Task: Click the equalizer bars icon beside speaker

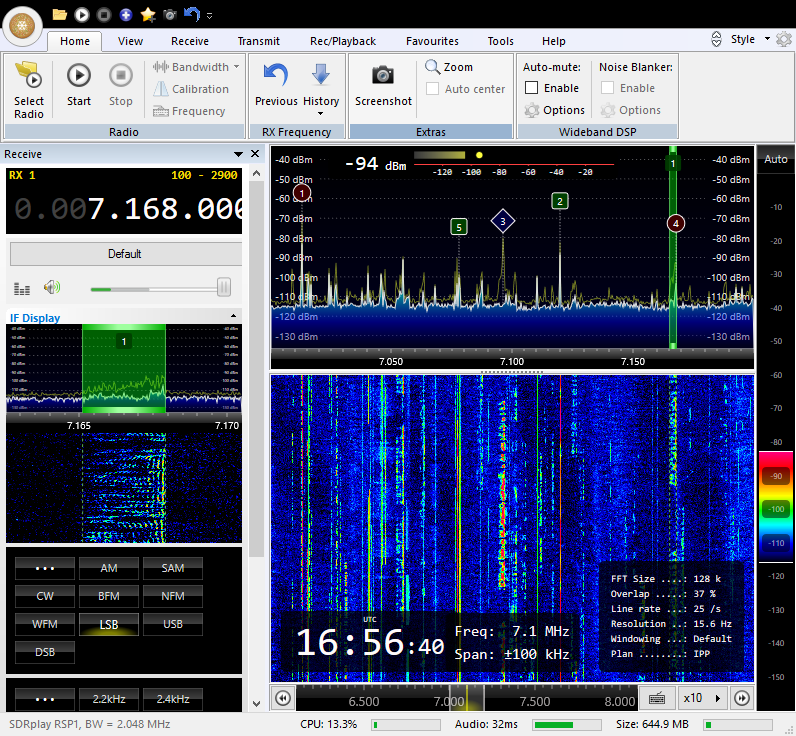Action: point(21,288)
